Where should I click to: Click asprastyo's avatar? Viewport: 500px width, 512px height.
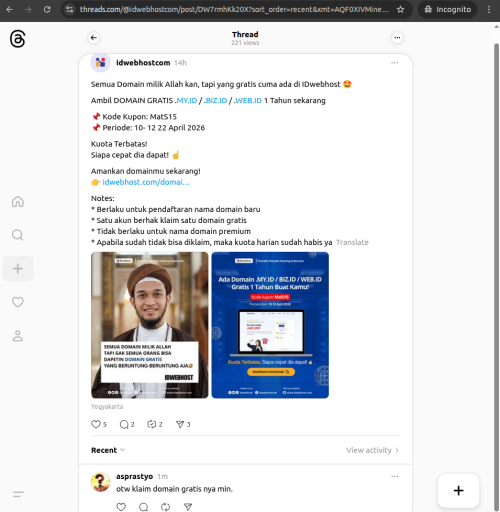pos(100,482)
